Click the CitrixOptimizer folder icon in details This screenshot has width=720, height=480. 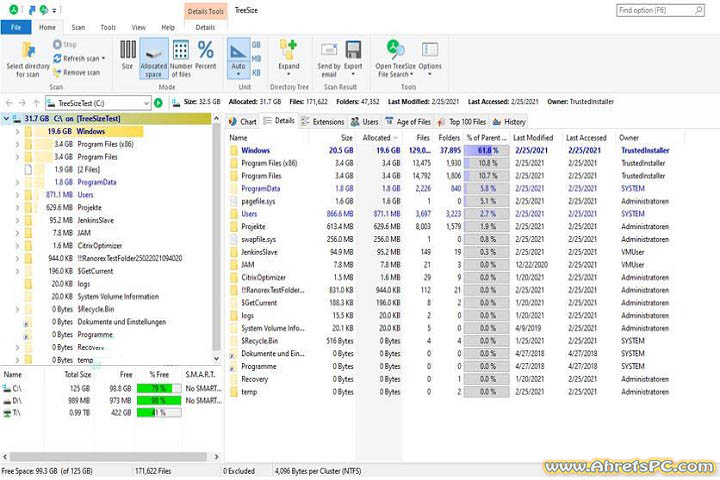[x=234, y=277]
